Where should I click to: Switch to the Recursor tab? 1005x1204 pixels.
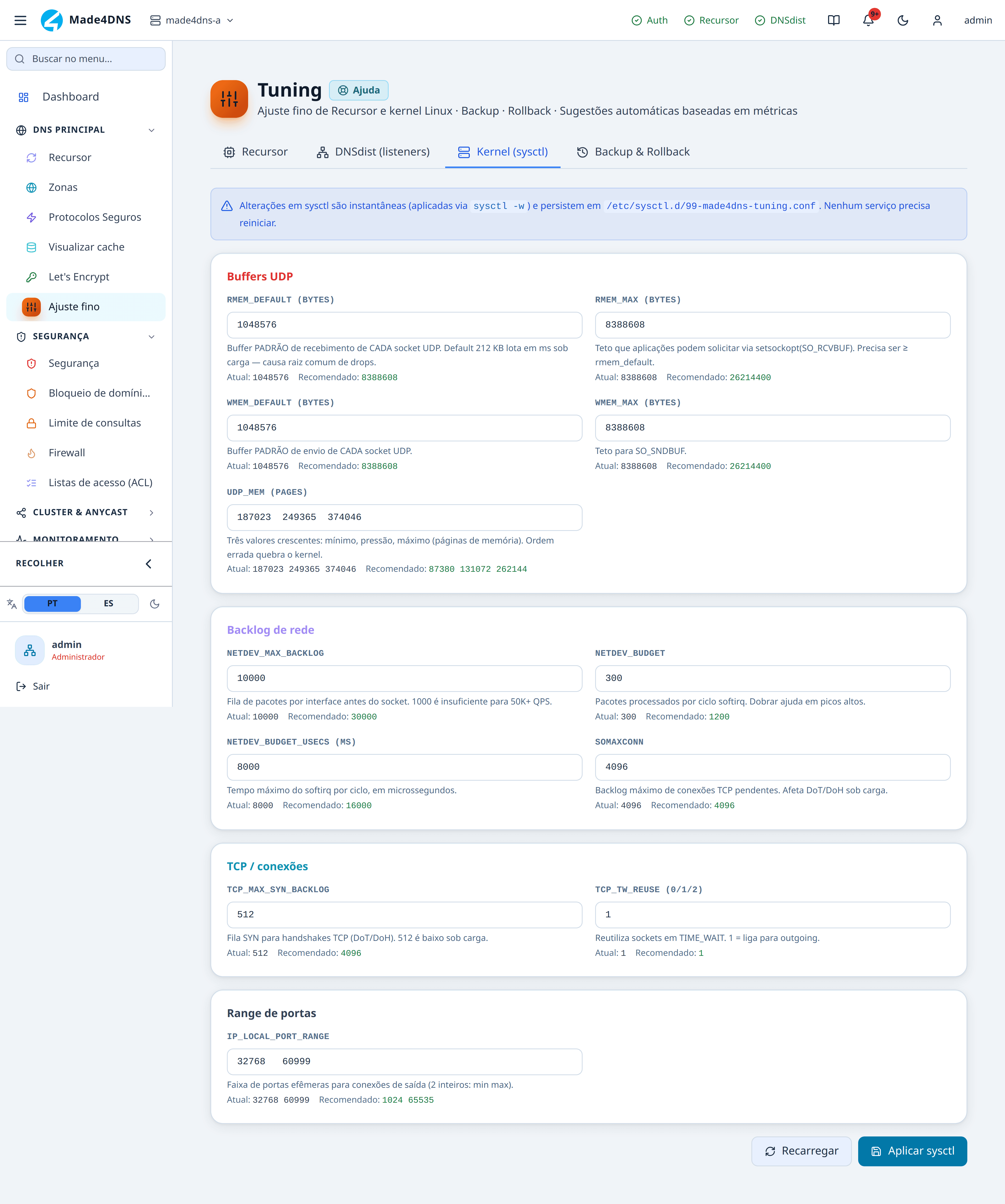pyautogui.click(x=256, y=152)
